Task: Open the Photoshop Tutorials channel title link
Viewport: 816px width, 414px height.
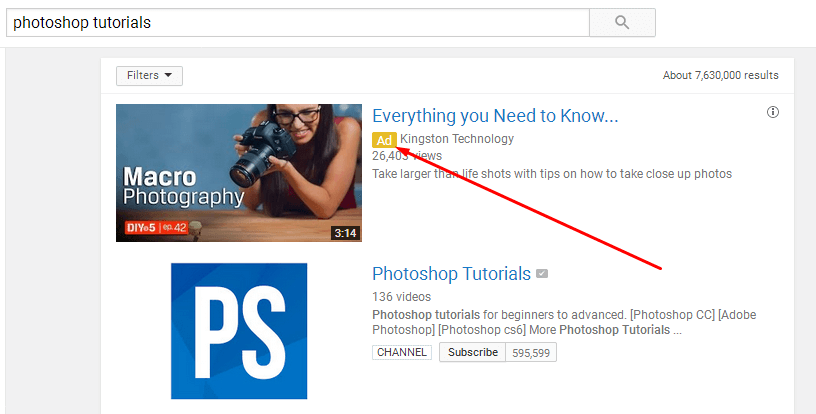Action: click(451, 274)
